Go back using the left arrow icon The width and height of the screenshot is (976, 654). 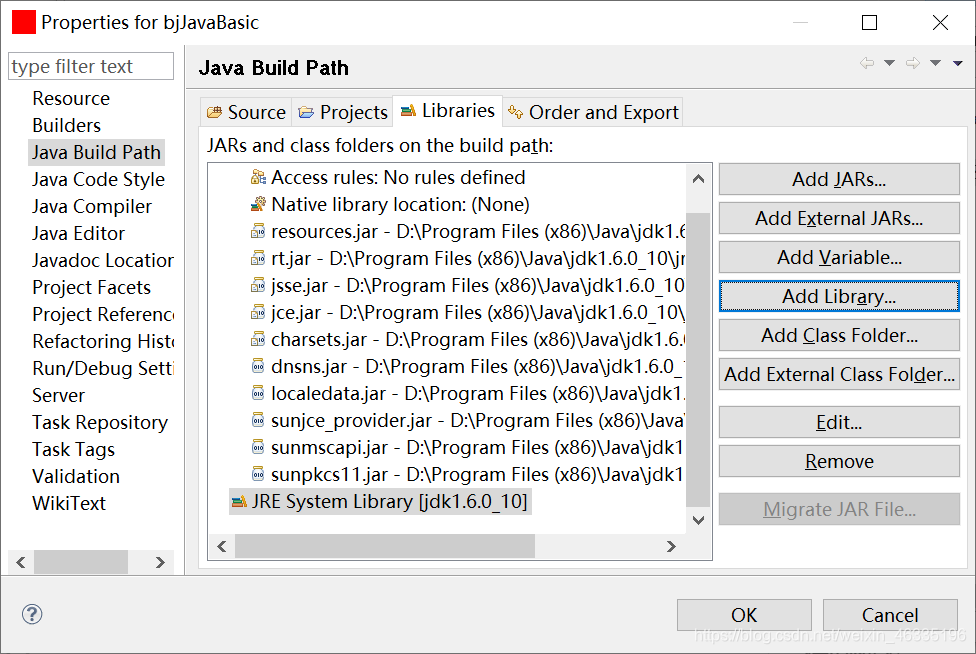866,63
